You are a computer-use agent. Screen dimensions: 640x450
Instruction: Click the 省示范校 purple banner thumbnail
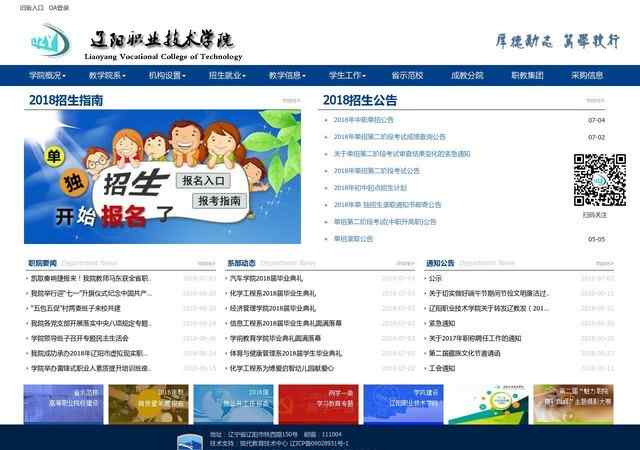point(64,404)
